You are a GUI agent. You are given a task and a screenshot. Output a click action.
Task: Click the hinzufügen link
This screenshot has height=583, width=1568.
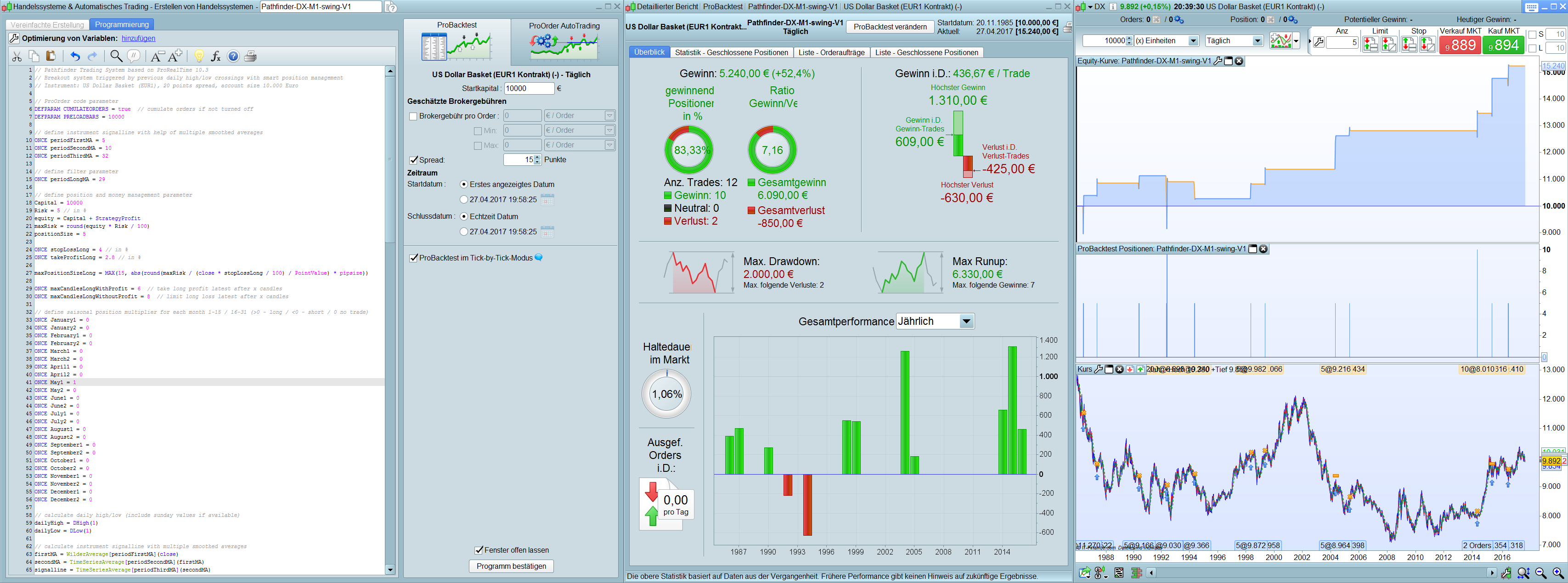click(x=138, y=38)
